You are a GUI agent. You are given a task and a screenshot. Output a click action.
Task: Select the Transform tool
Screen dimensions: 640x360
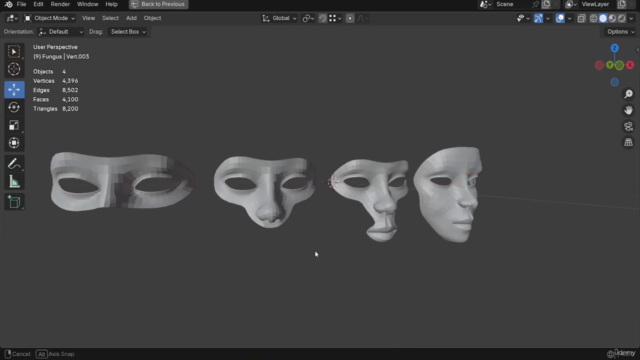point(14,143)
